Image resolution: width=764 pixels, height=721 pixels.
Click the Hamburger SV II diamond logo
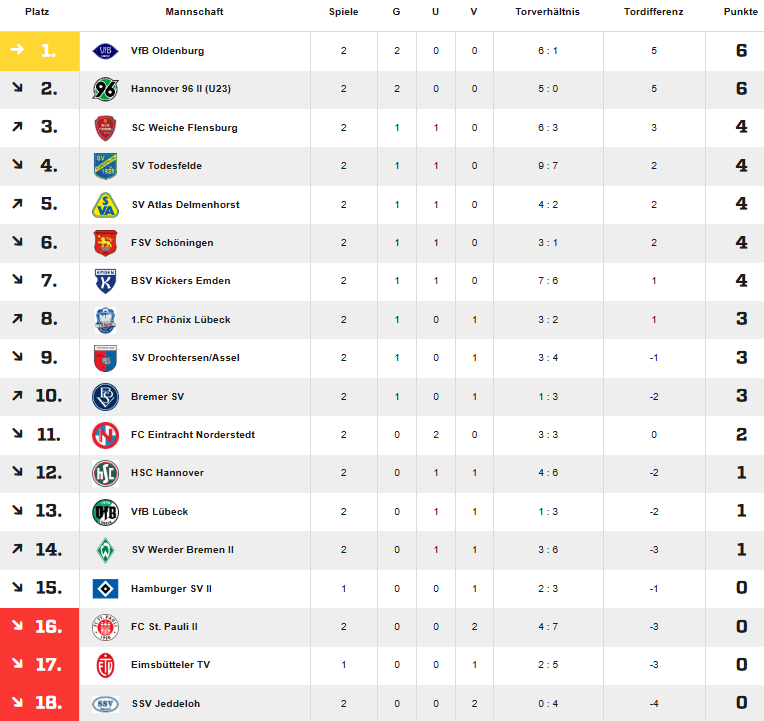[x=105, y=588]
